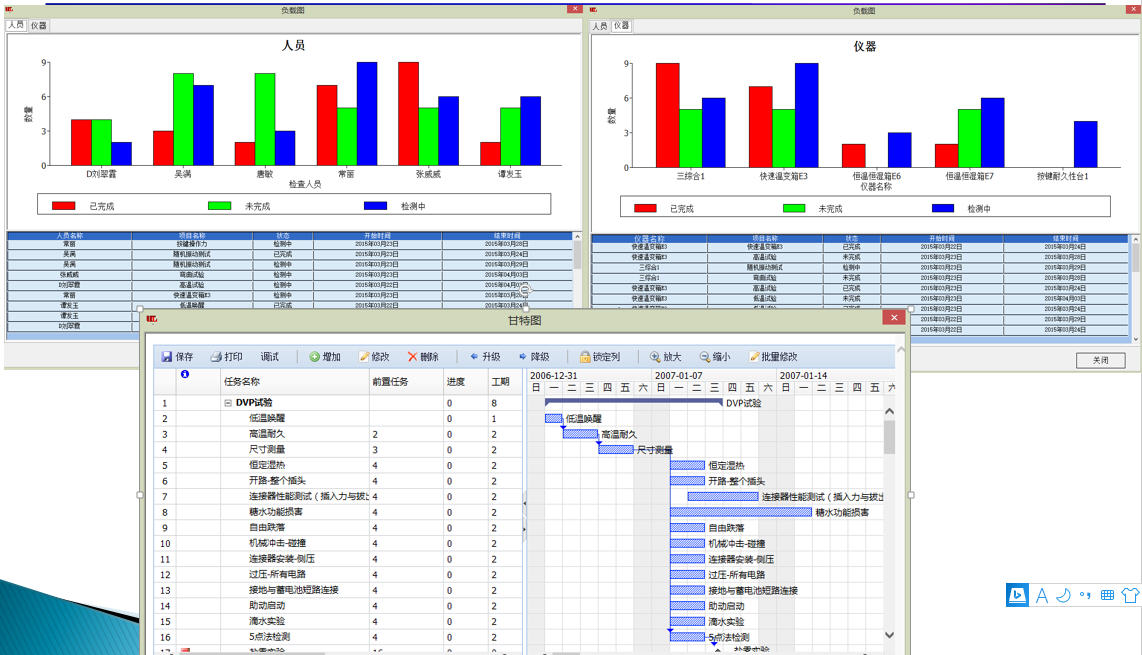The width and height of the screenshot is (1142, 655).
Task: Click the Gantt chart vertical scrollbar down arrow
Action: coord(889,634)
